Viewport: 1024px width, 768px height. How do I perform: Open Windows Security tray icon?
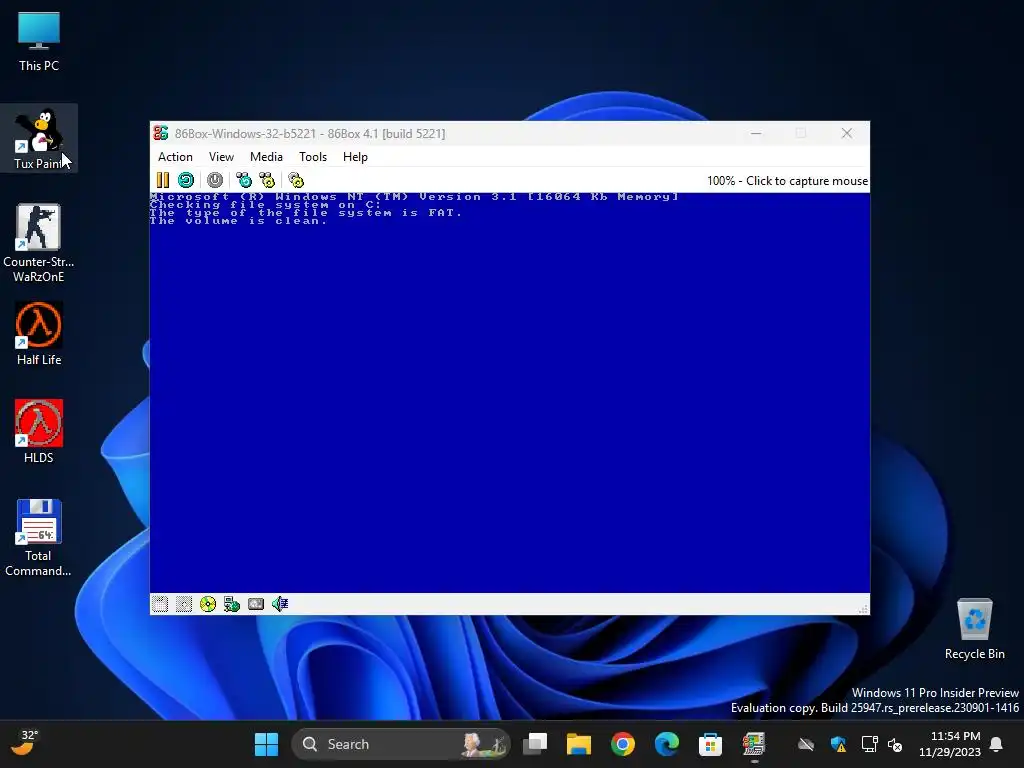(x=839, y=744)
